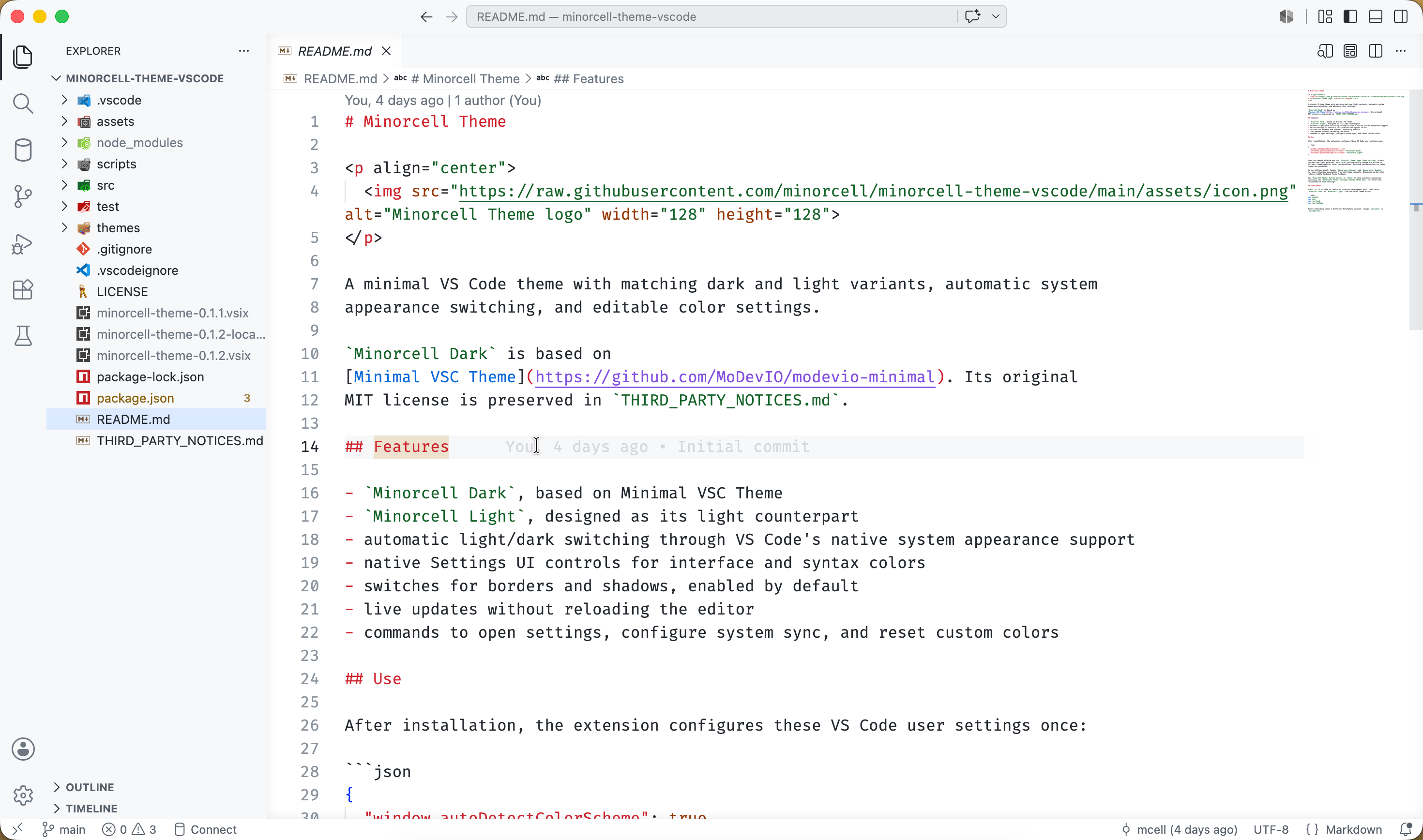Select the README.md editor tab
The image size is (1423, 840).
pyautogui.click(x=334, y=51)
